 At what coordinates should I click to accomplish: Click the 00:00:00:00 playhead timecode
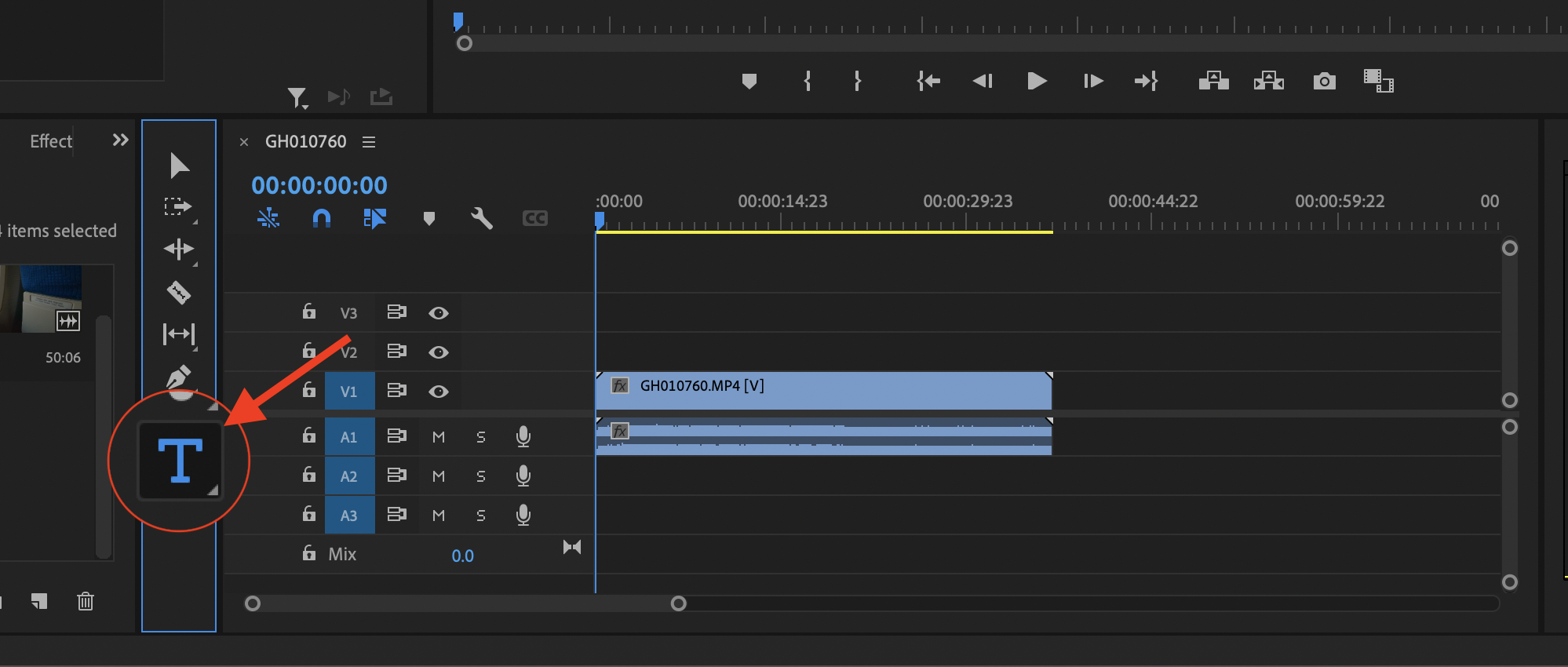pos(319,185)
